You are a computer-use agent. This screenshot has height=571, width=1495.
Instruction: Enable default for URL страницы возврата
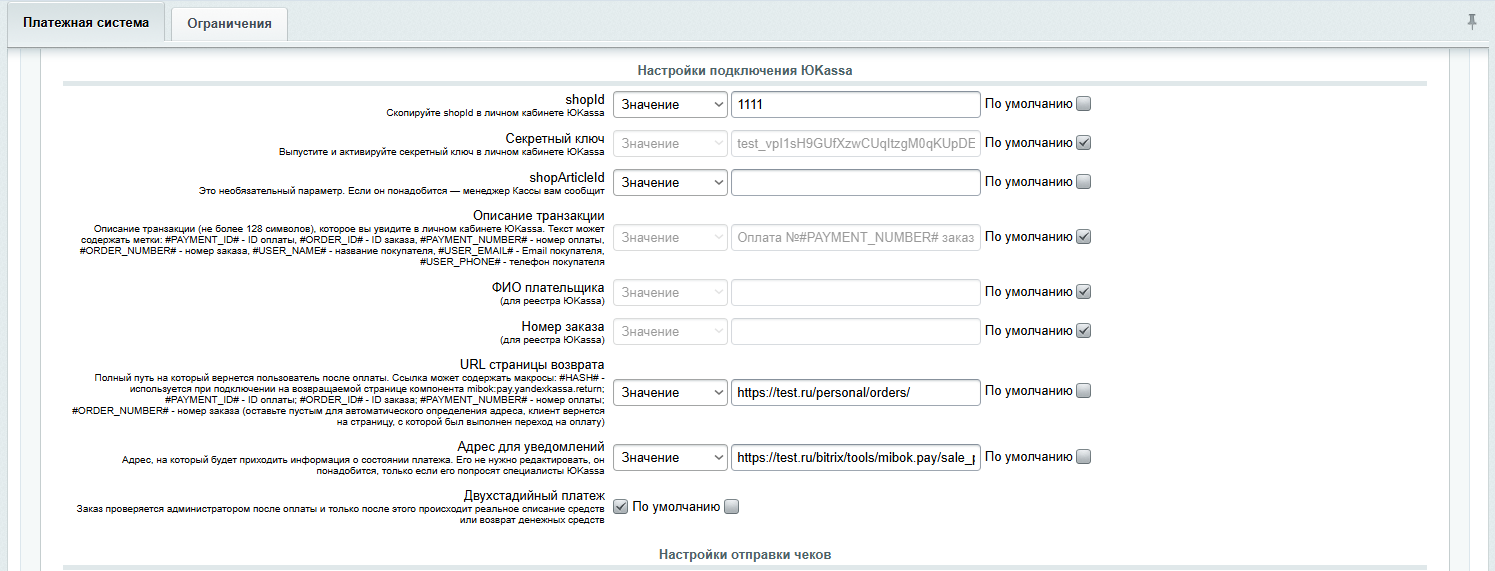pos(1083,391)
